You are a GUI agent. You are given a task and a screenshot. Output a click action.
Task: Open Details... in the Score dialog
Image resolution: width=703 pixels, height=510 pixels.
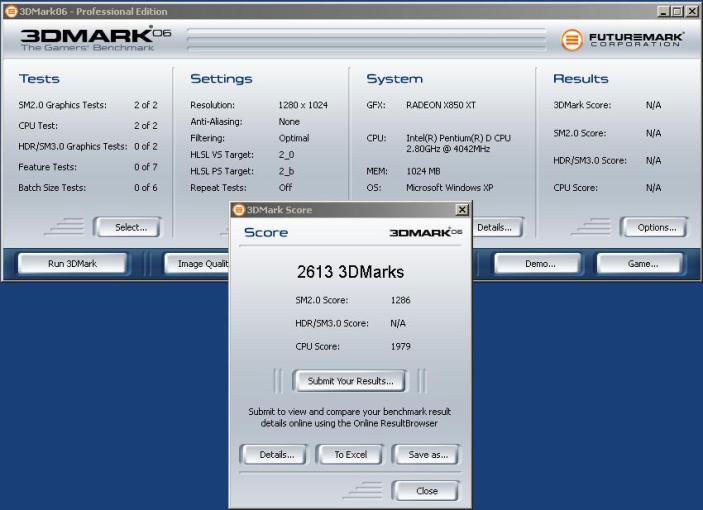[275, 454]
